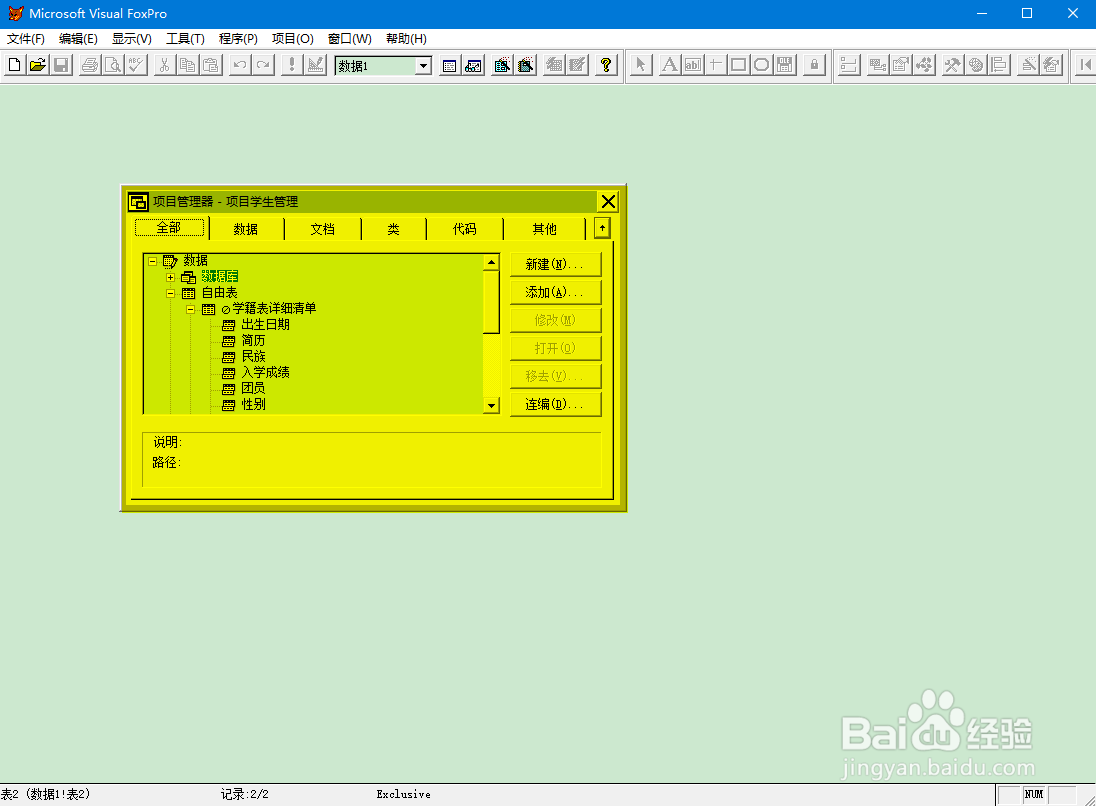Open the 窗口(W) menu

pos(349,39)
